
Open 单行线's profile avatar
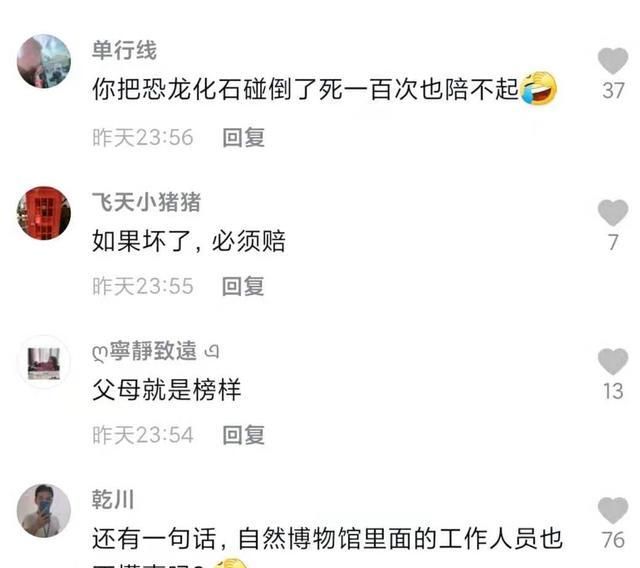(x=44, y=61)
